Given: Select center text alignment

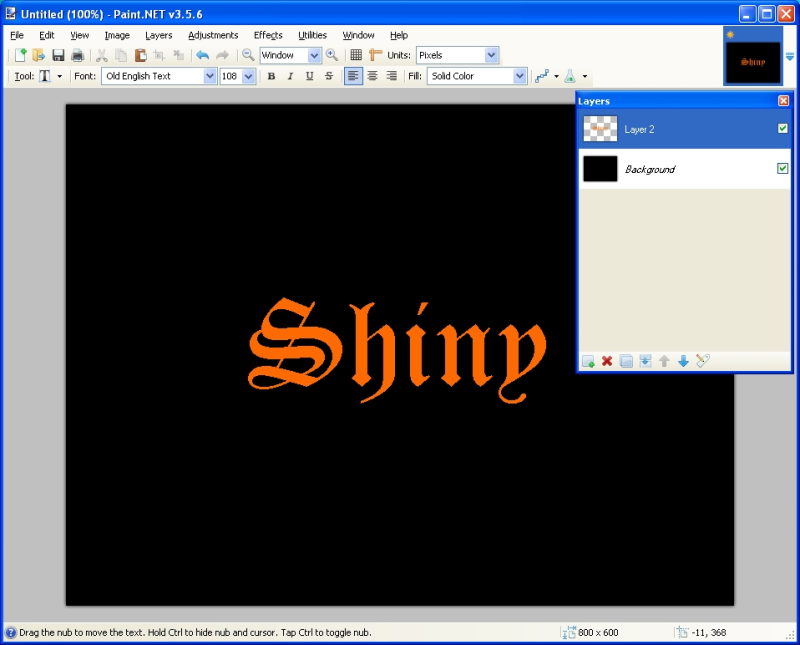Looking at the screenshot, I should click(371, 75).
